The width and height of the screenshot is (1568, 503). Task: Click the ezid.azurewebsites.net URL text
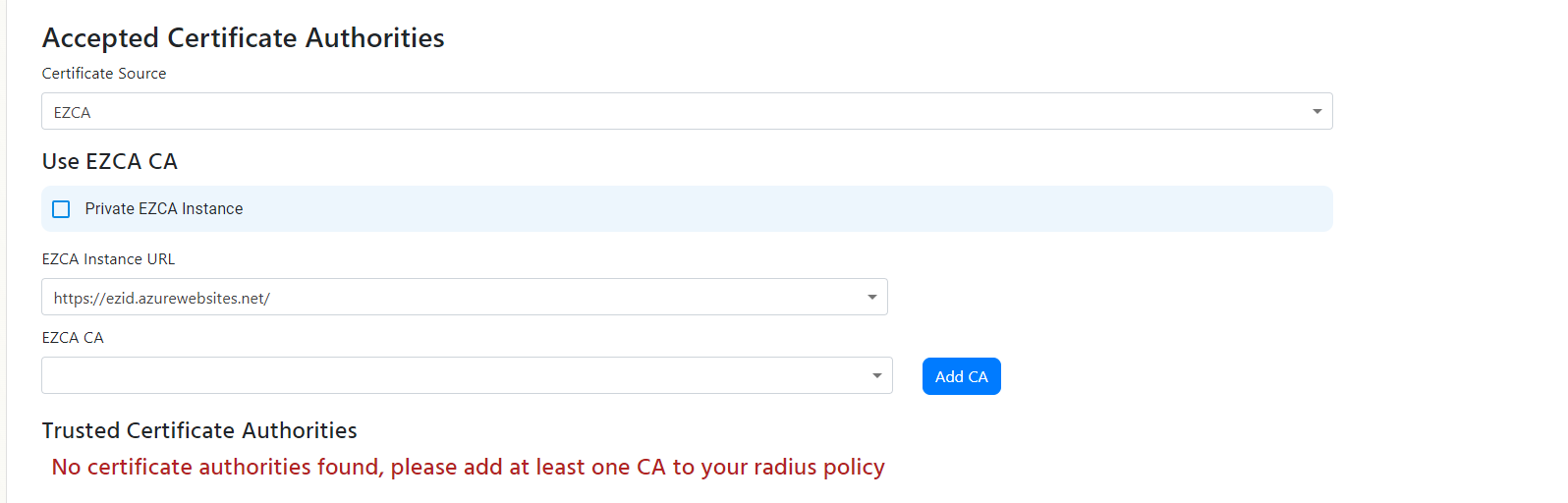point(162,299)
